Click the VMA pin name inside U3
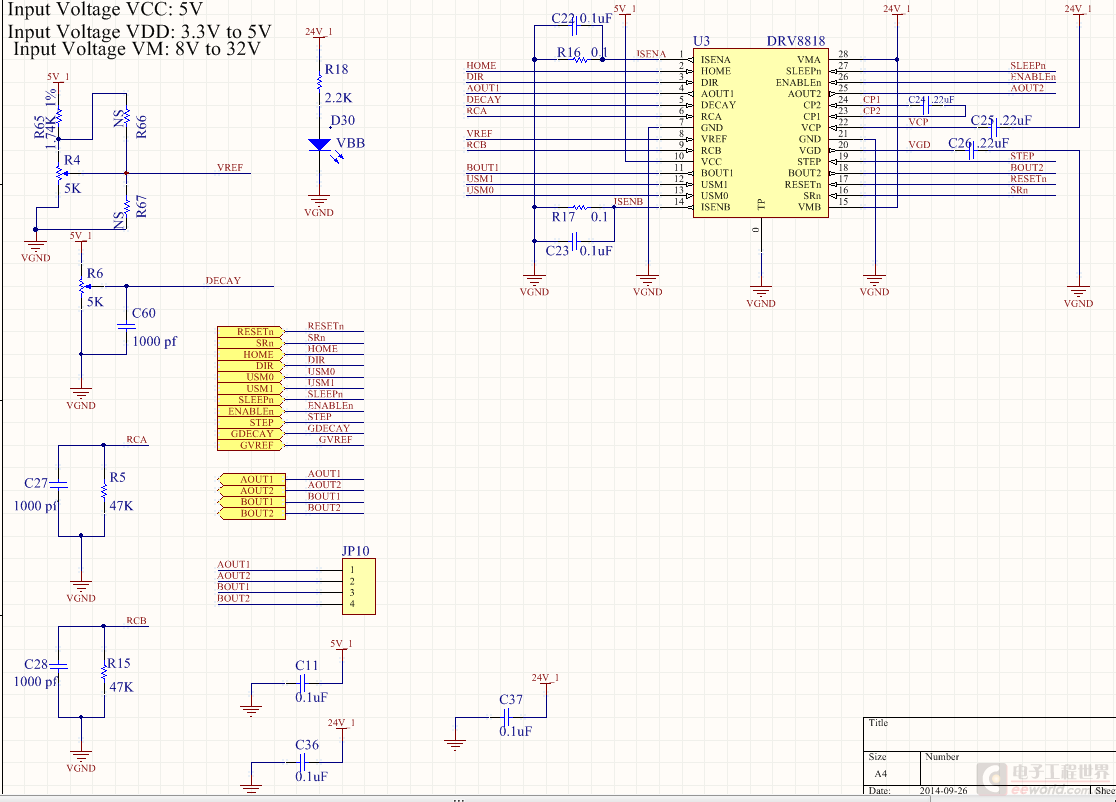The width and height of the screenshot is (1116, 802). tap(809, 60)
